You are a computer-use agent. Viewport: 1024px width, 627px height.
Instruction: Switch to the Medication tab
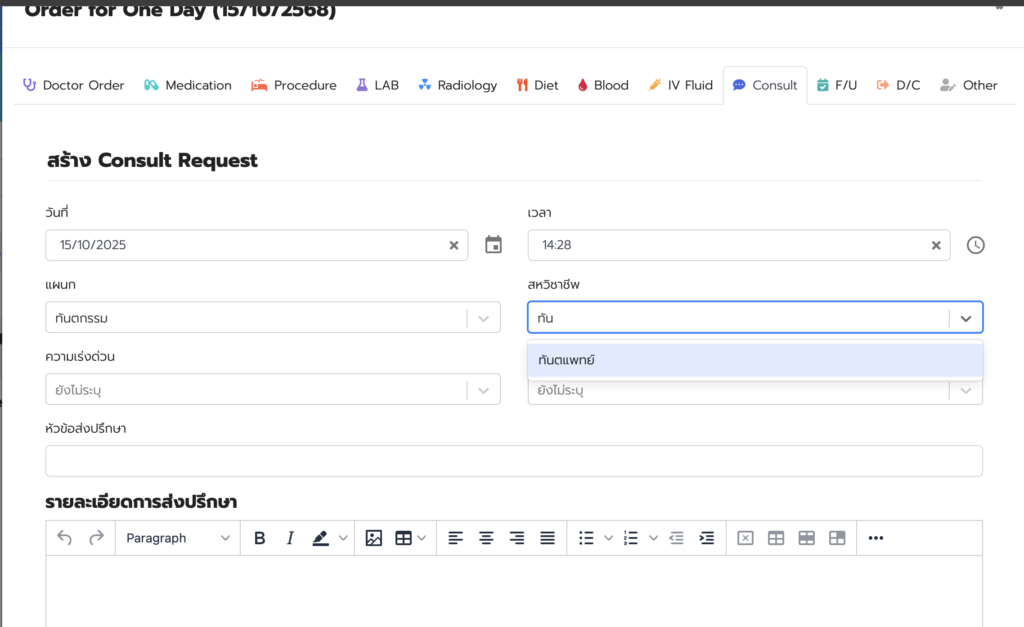187,85
